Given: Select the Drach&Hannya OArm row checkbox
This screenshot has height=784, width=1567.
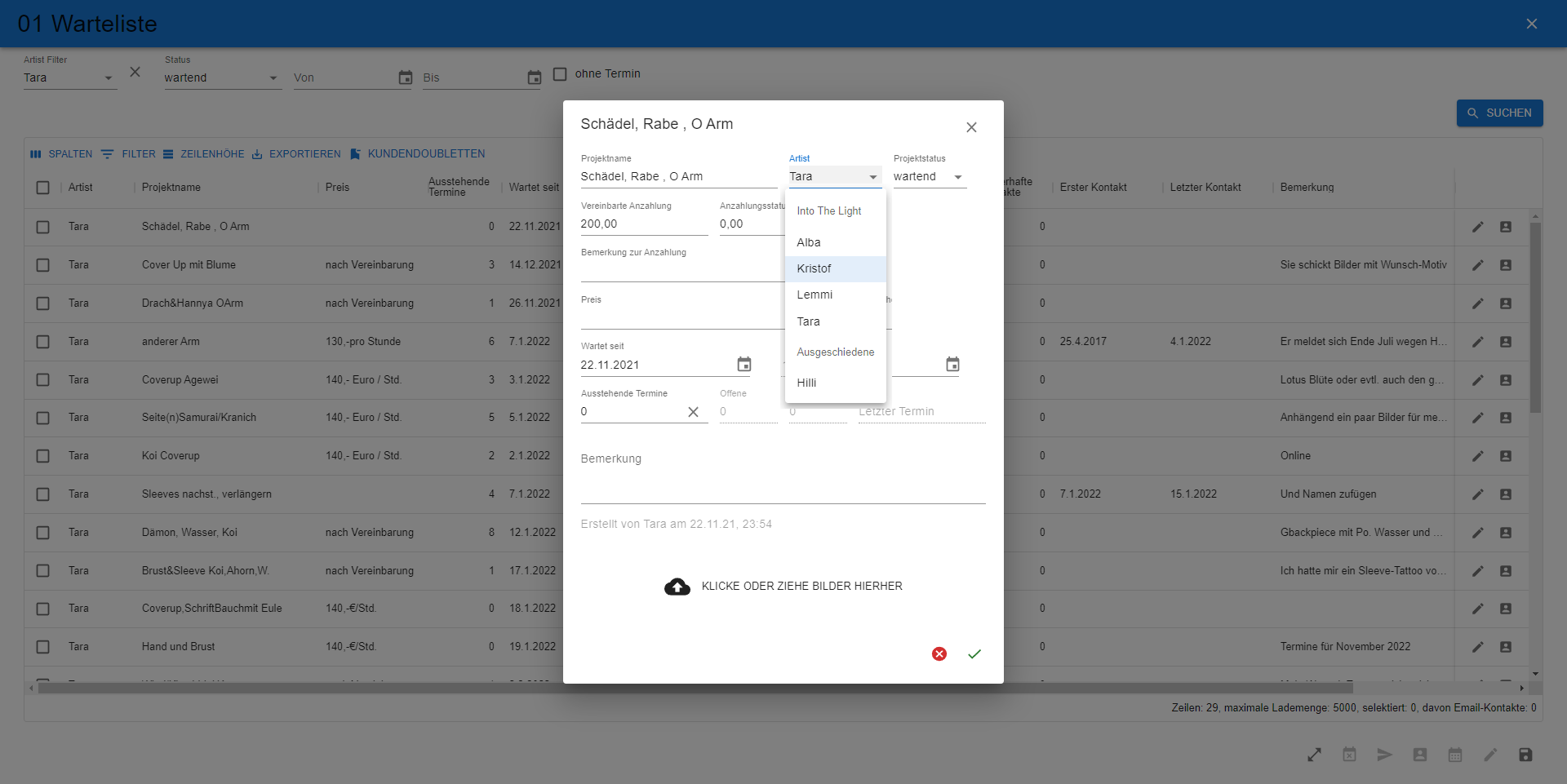Looking at the screenshot, I should tap(43, 303).
